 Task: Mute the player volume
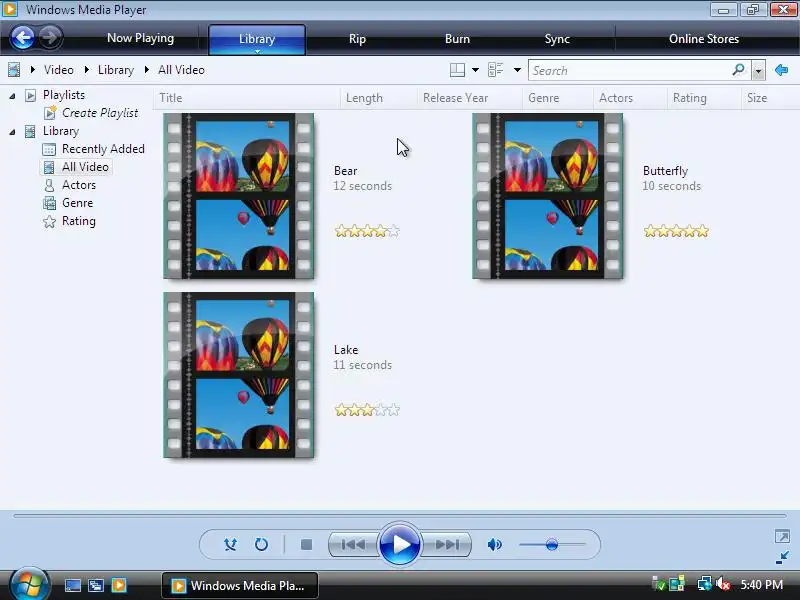[494, 545]
